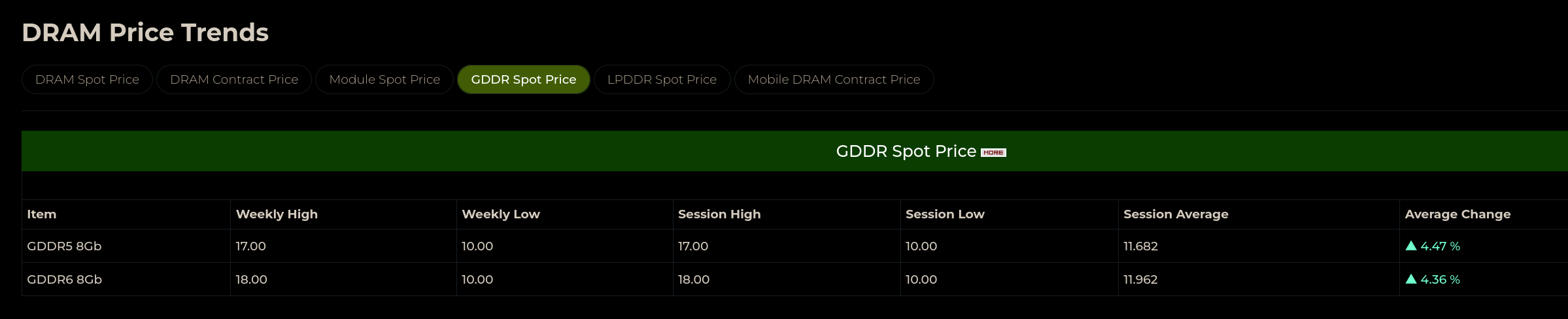Open Mobile DRAM Contract Price tab

834,79
